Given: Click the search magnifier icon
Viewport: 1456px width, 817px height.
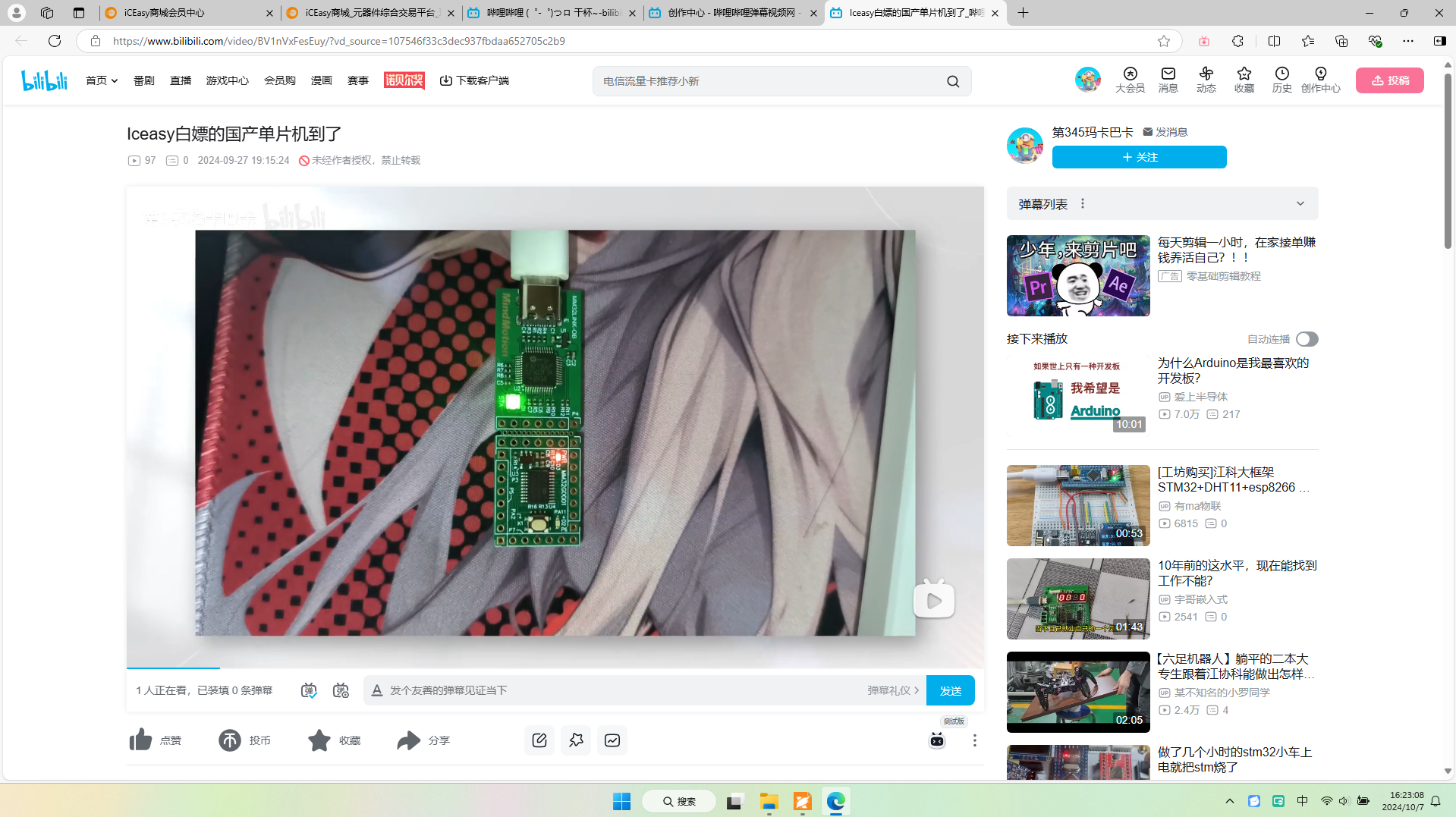Looking at the screenshot, I should (953, 81).
